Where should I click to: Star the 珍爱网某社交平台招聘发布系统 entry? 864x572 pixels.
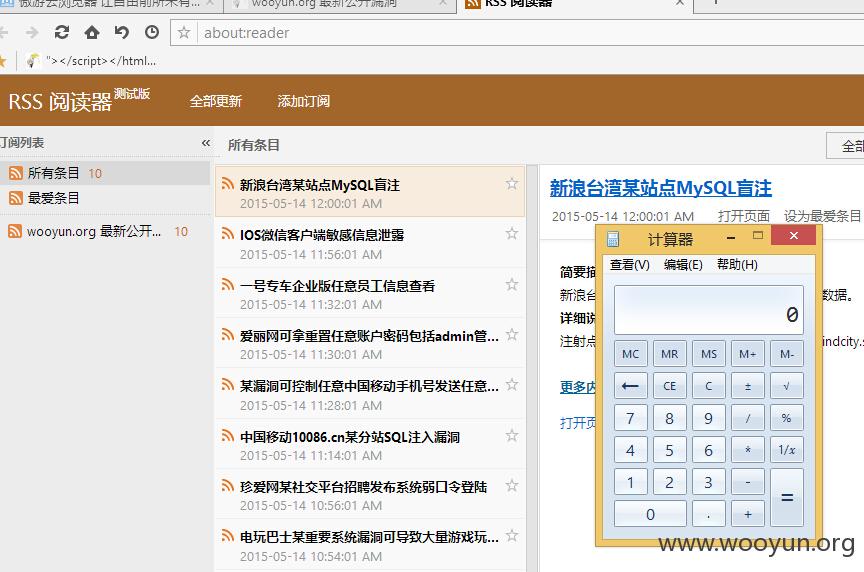tap(512, 485)
